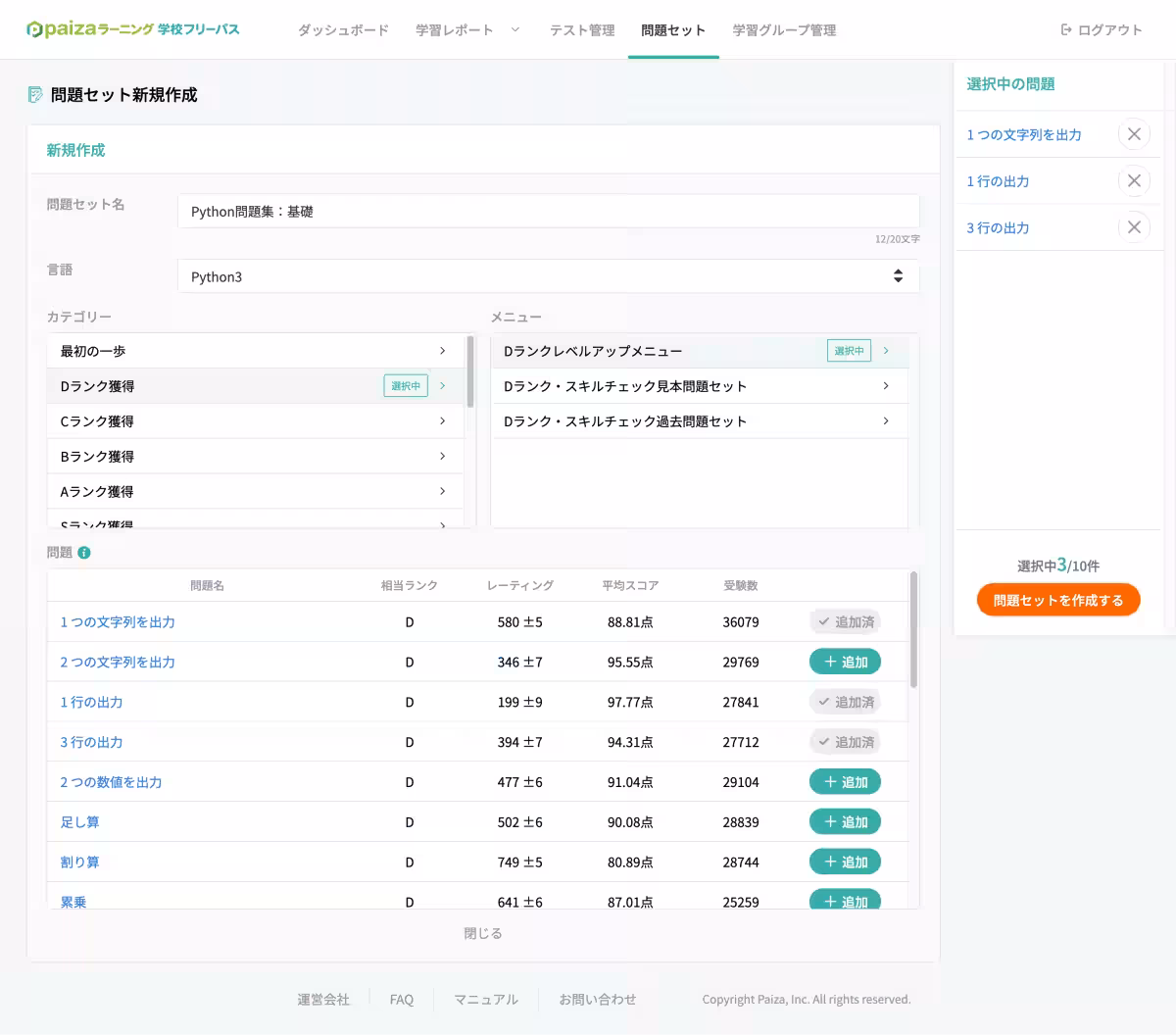Image resolution: width=1176 pixels, height=1035 pixels.
Task: Open the ダッシュボード tab
Action: click(x=343, y=30)
